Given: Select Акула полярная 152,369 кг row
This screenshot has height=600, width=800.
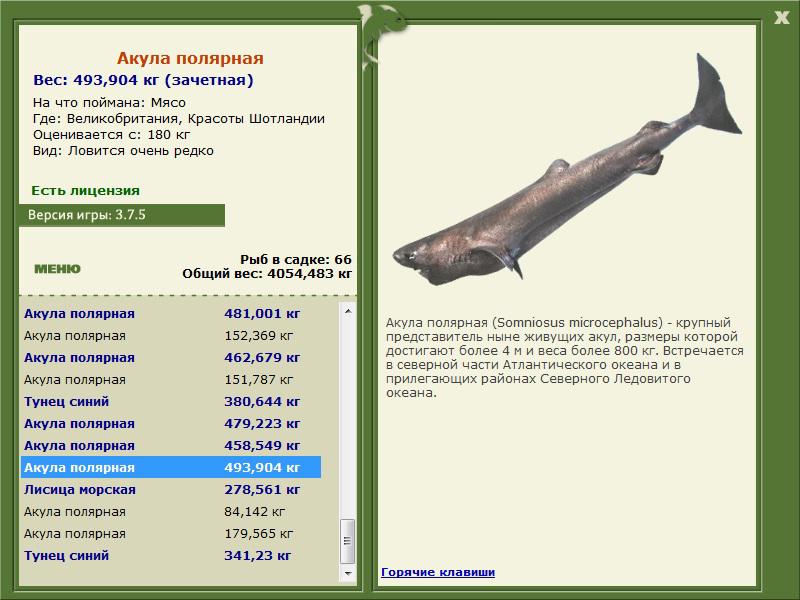Looking at the screenshot, I should coord(171,336).
